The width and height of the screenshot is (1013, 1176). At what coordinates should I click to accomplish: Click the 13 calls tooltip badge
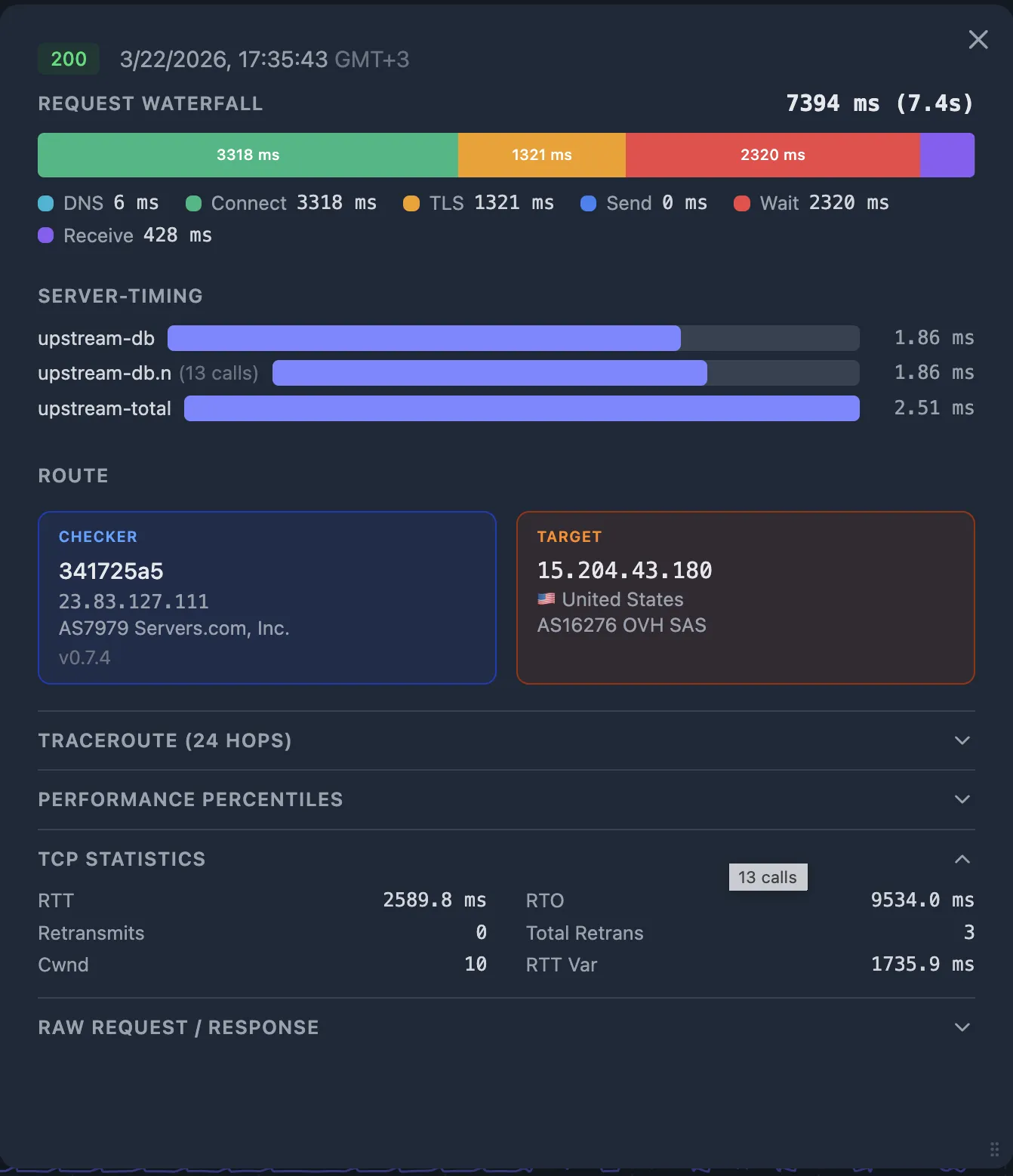pos(768,876)
